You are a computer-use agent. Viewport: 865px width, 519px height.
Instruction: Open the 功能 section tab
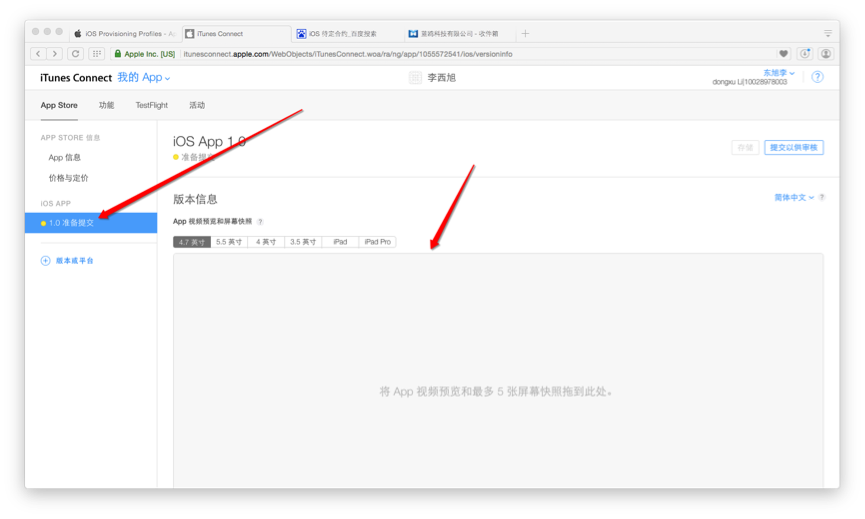click(x=106, y=105)
